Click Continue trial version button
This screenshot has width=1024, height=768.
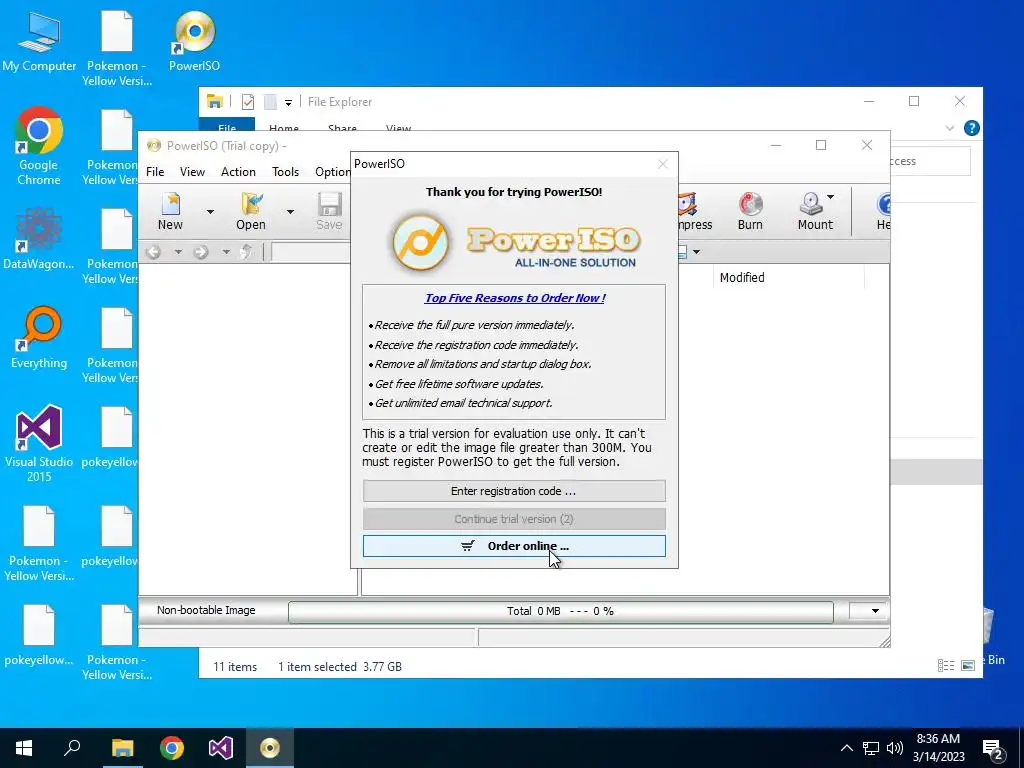coord(514,519)
